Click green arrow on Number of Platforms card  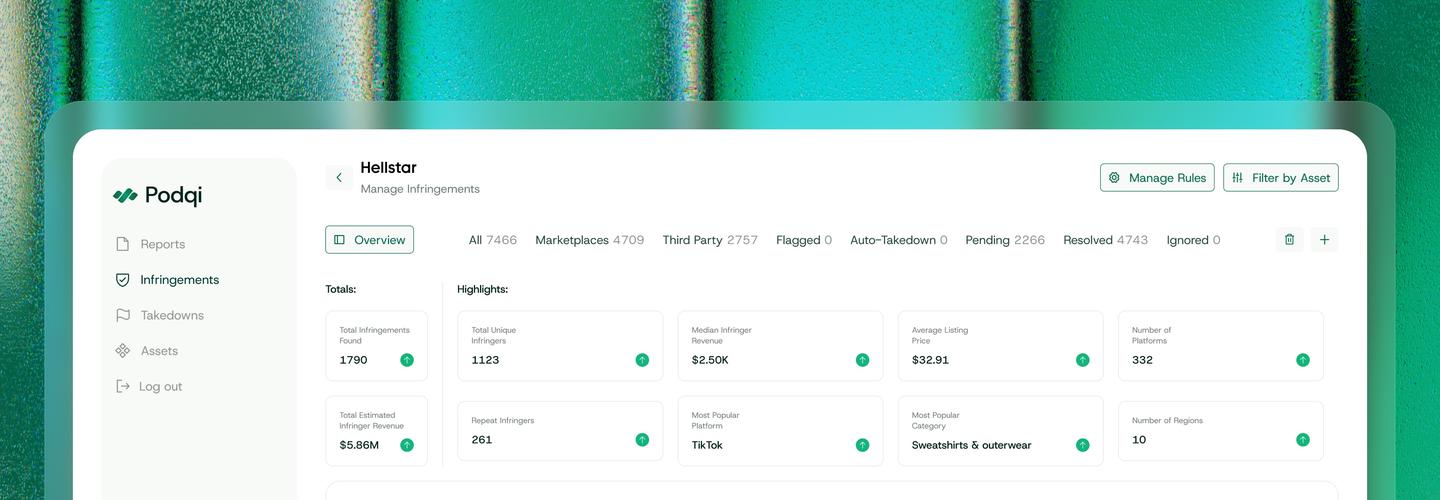(x=1302, y=360)
